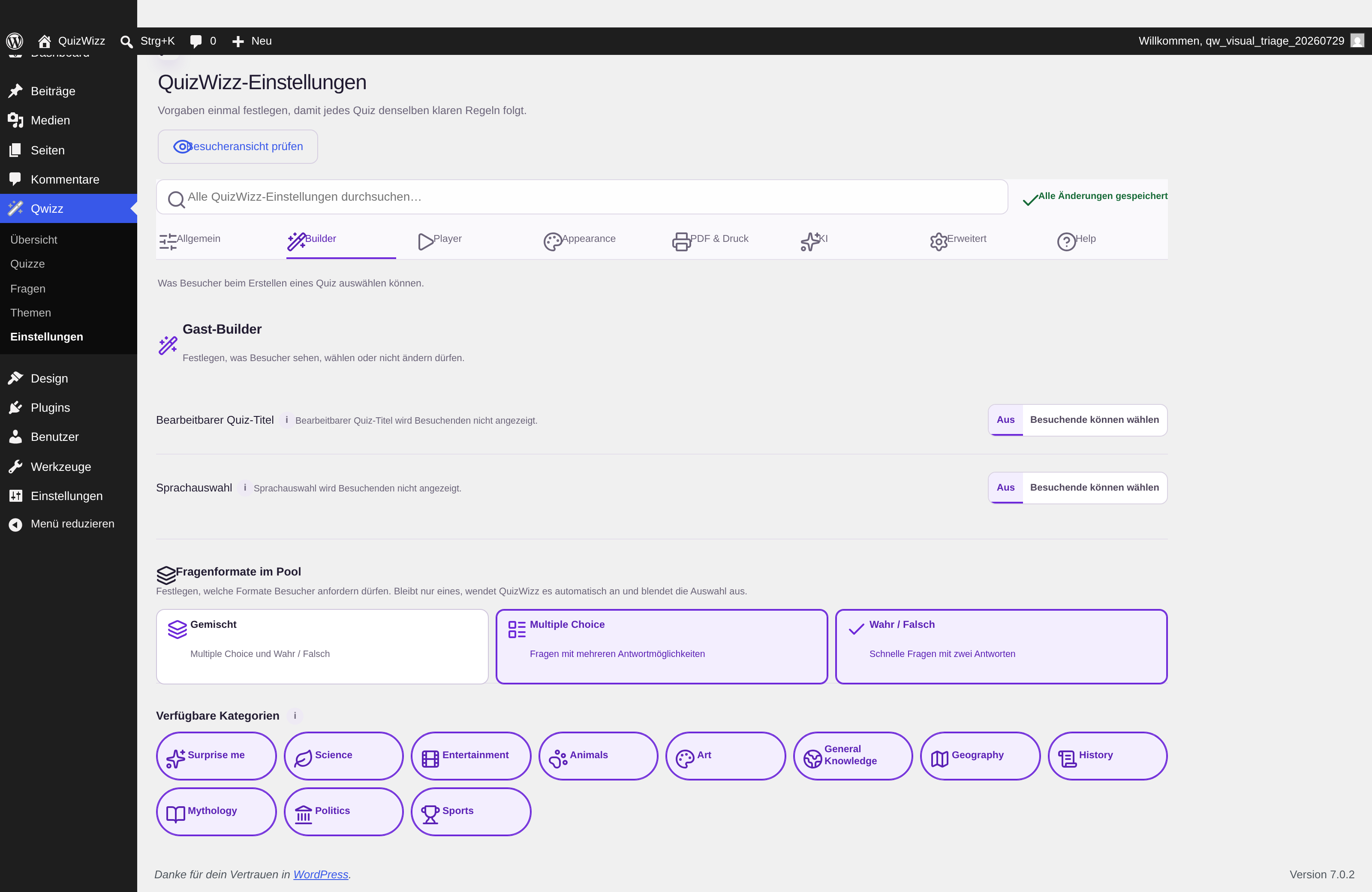Click info icon next to Sprachauswahl
This screenshot has width=1372, height=892.
[245, 488]
